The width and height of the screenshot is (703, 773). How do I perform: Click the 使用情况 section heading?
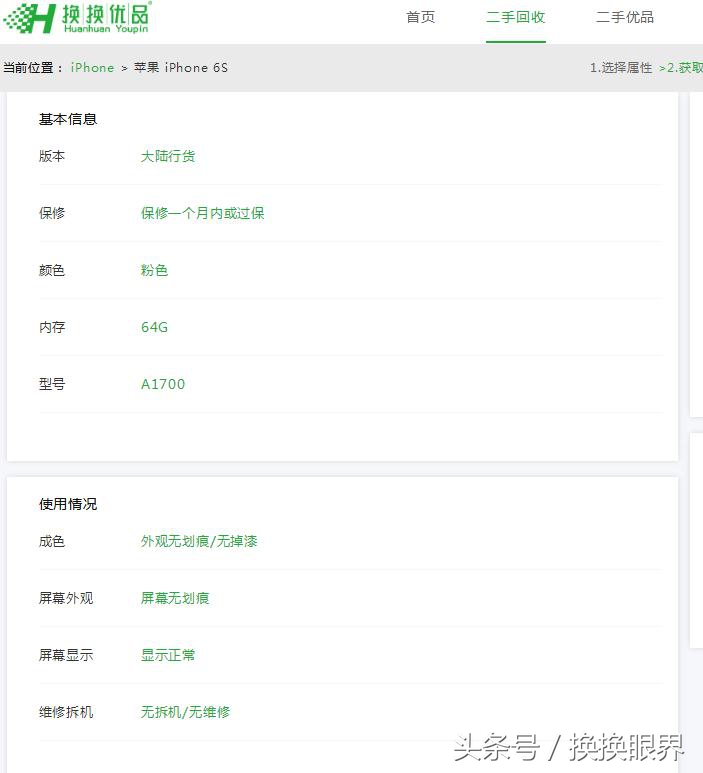[x=68, y=504]
